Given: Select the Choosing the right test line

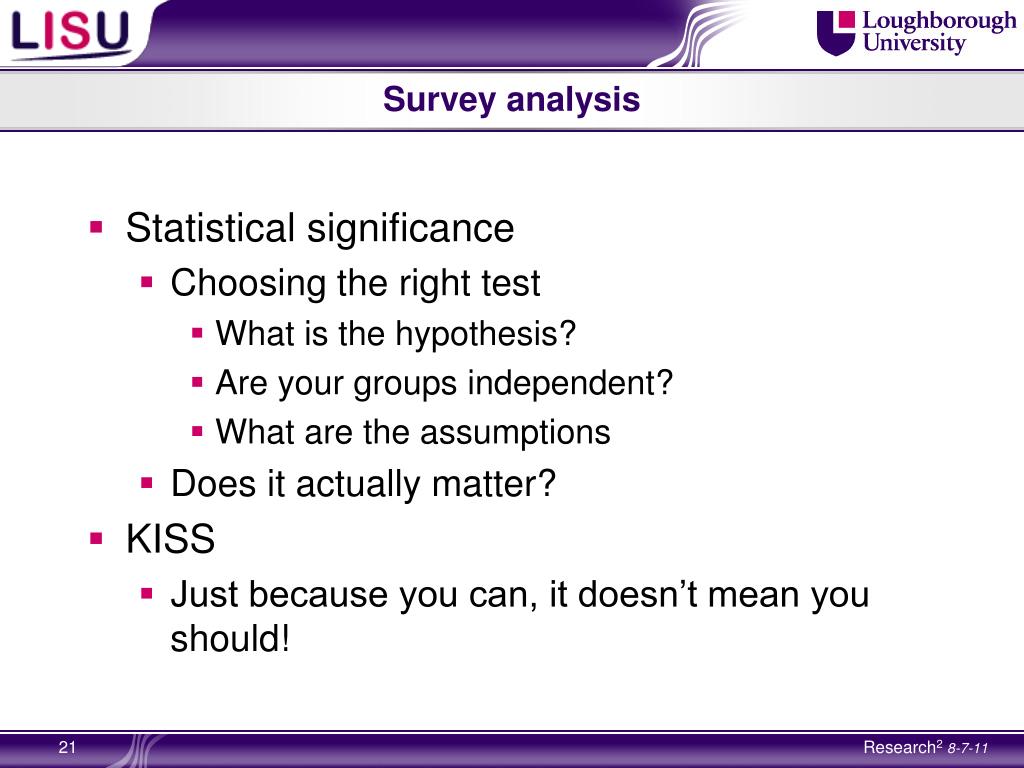Looking at the screenshot, I should (x=355, y=284).
